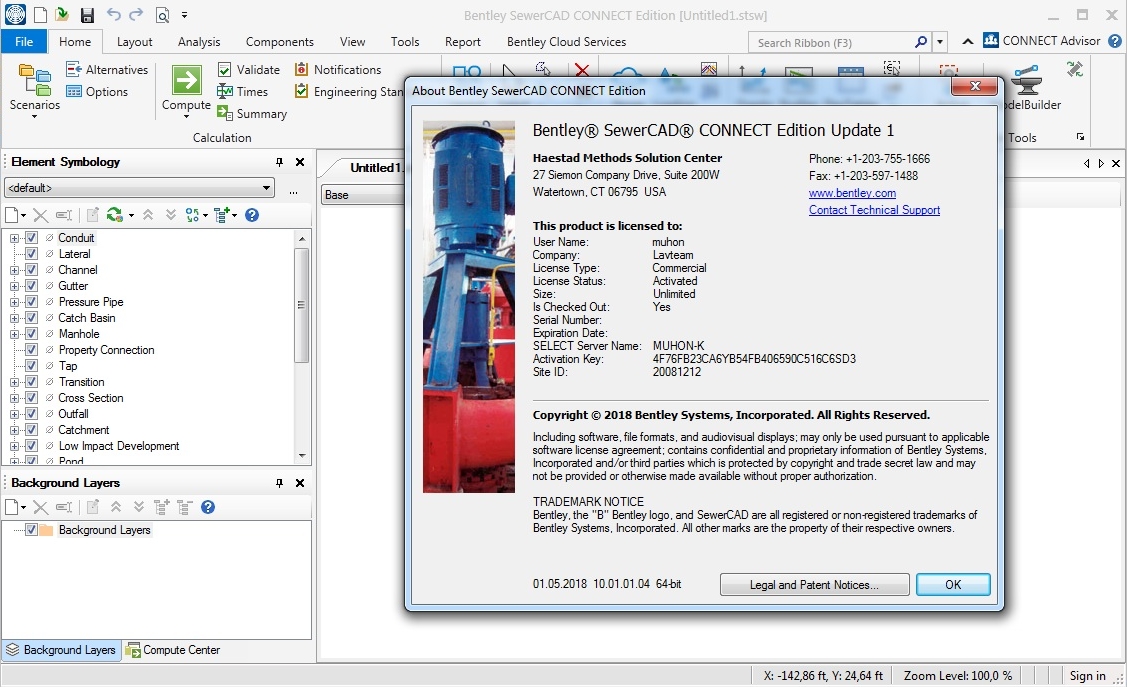Pin the Element Symbology panel
The image size is (1127, 687).
click(x=280, y=162)
